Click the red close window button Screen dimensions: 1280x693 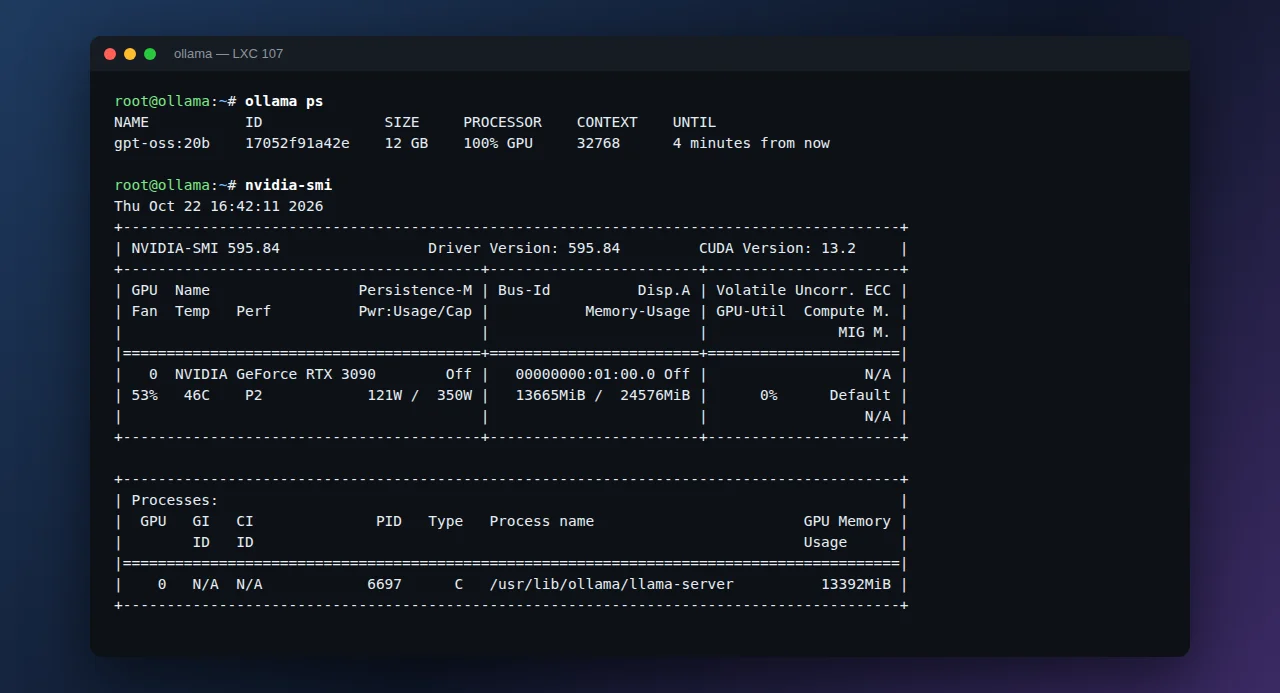pos(110,54)
